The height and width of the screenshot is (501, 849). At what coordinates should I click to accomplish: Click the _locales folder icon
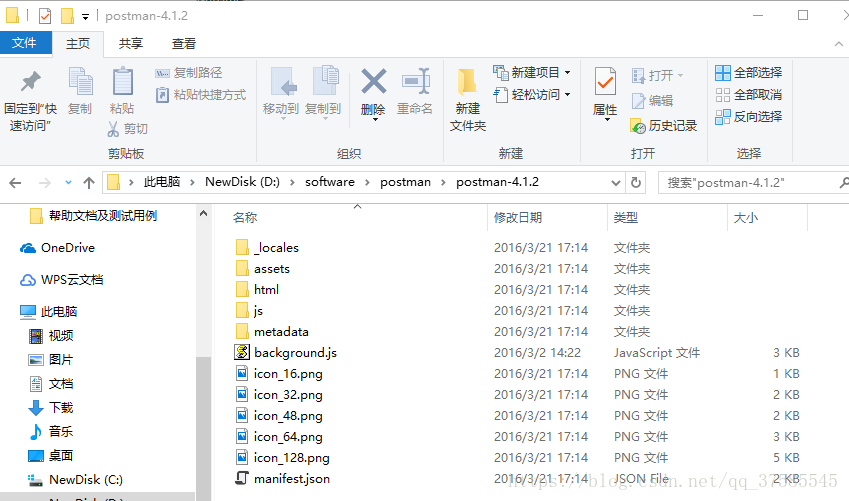point(242,248)
